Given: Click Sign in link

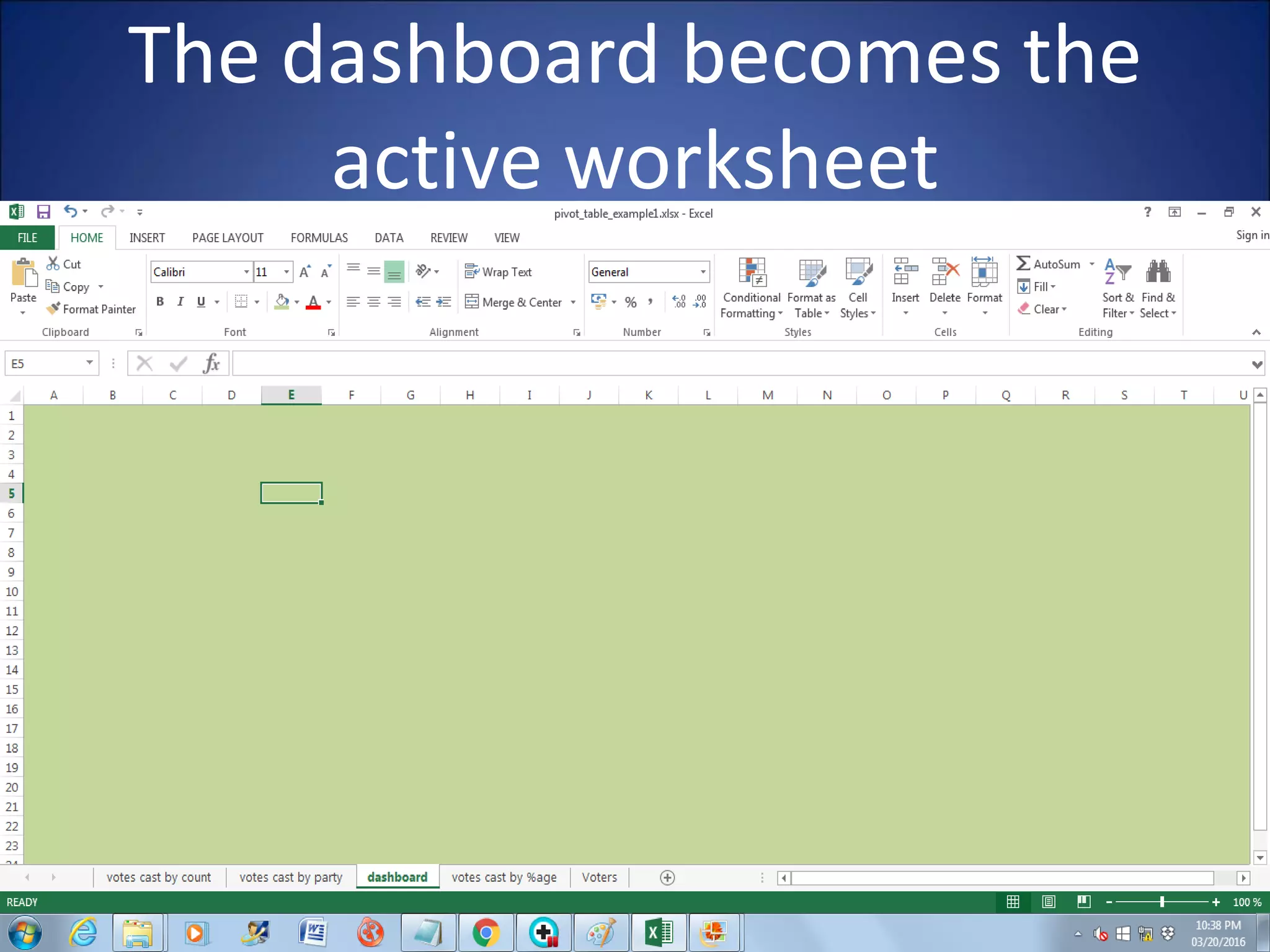Looking at the screenshot, I should pos(1252,235).
